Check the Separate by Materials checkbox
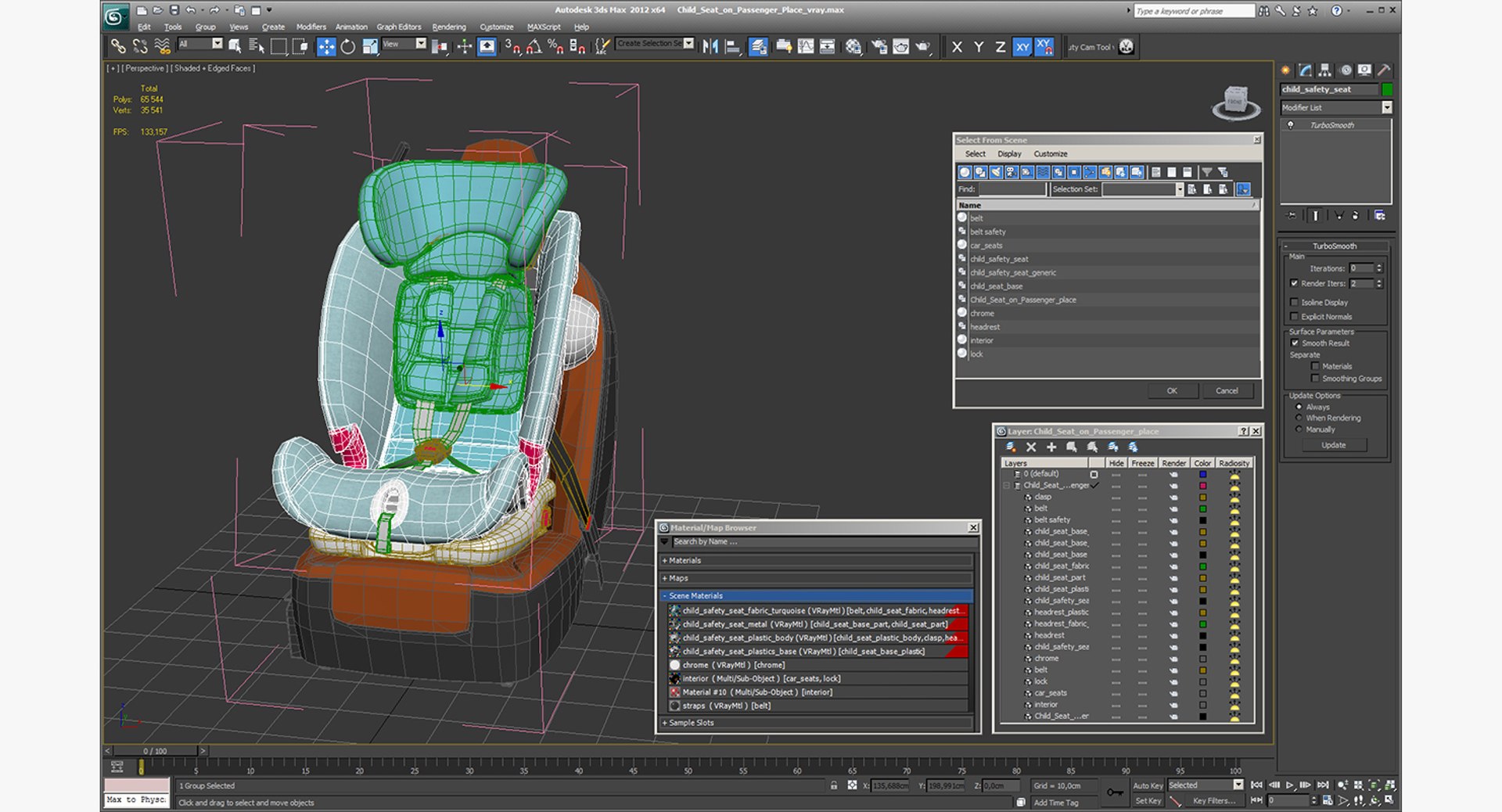The image size is (1502, 812). coord(1315,366)
